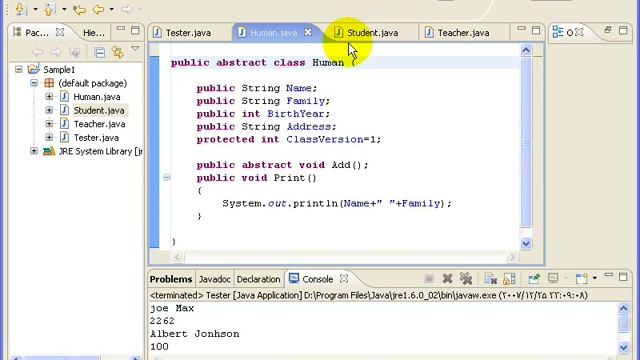Collapse the default package node

34,83
